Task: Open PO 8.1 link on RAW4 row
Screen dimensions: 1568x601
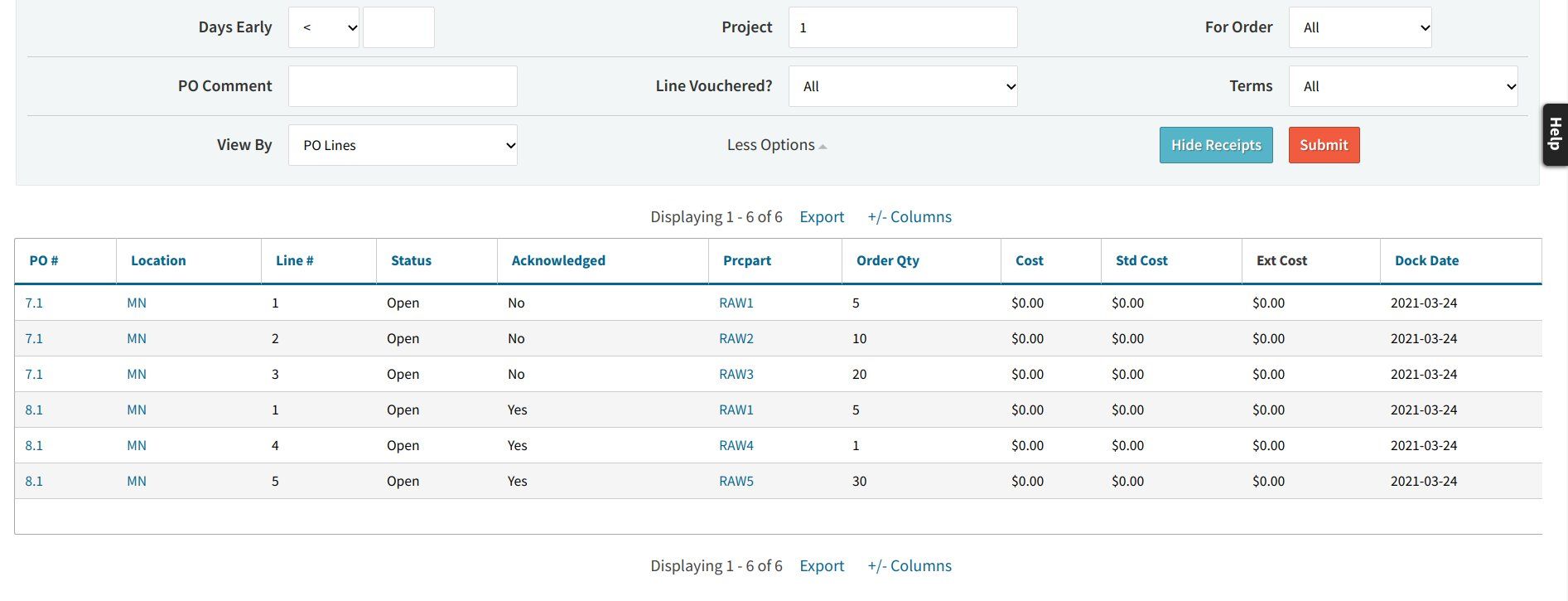Action: tap(34, 446)
